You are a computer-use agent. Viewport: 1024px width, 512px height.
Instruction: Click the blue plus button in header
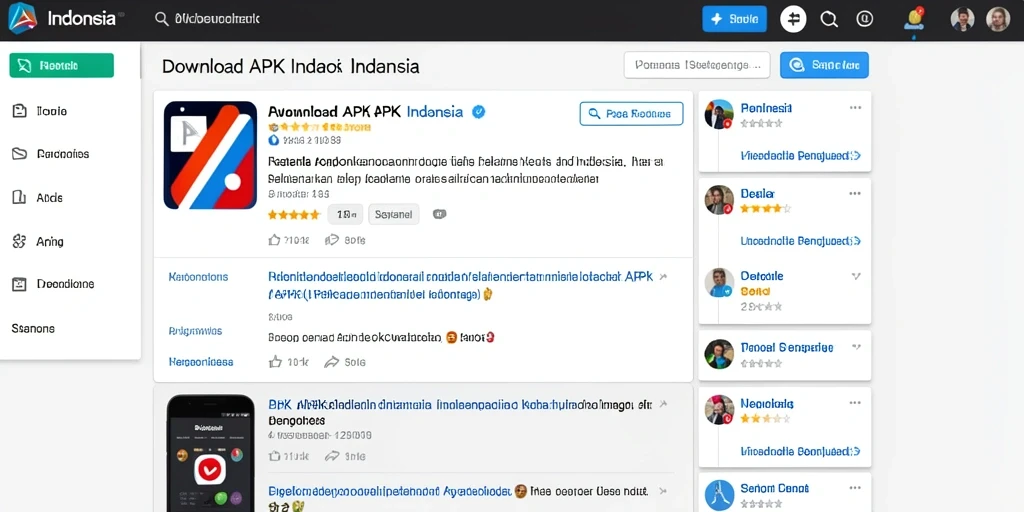click(x=734, y=19)
